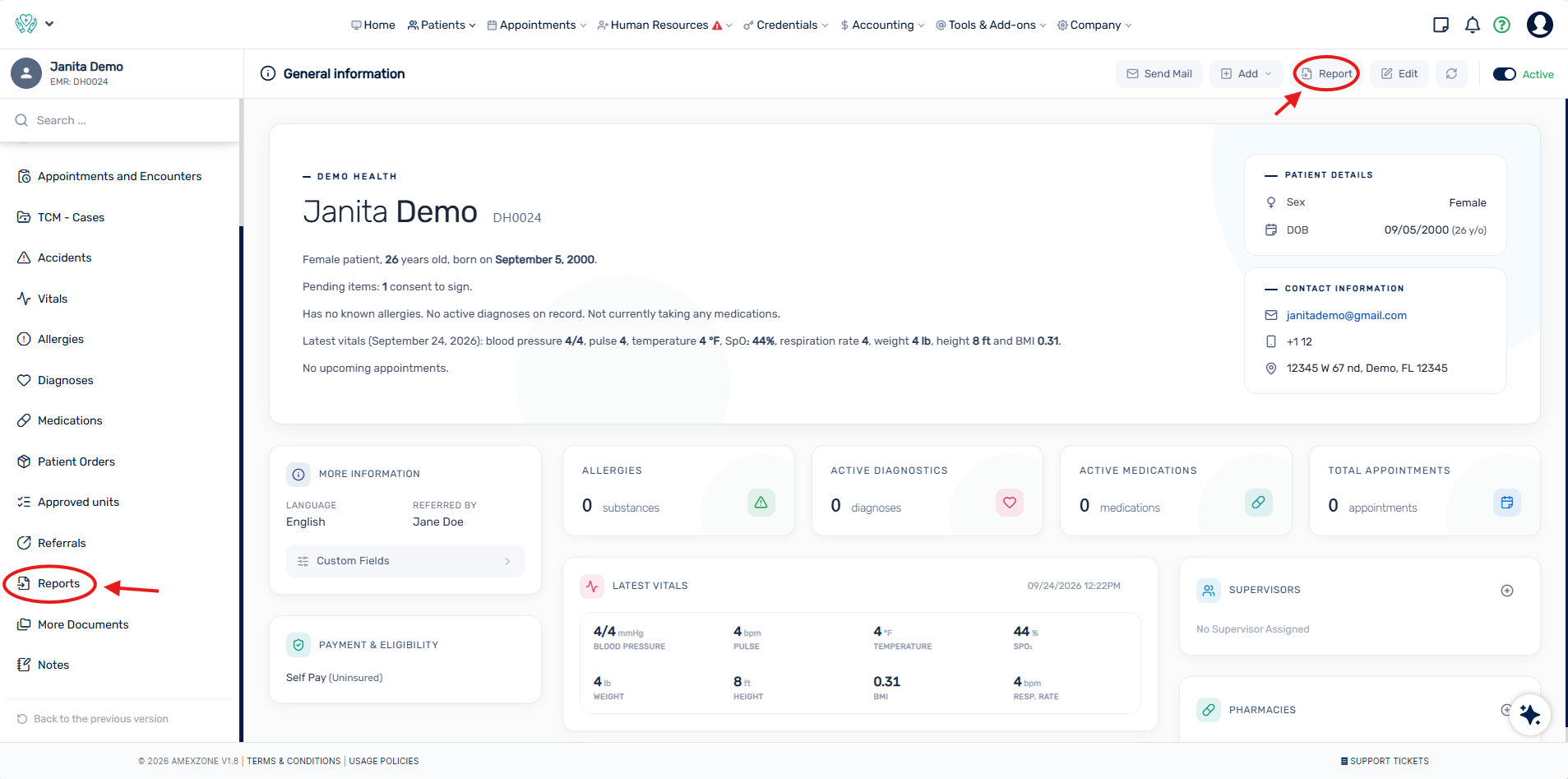Viewport: 1568px width, 779px height.
Task: Open the Credentials menu
Action: pos(785,26)
